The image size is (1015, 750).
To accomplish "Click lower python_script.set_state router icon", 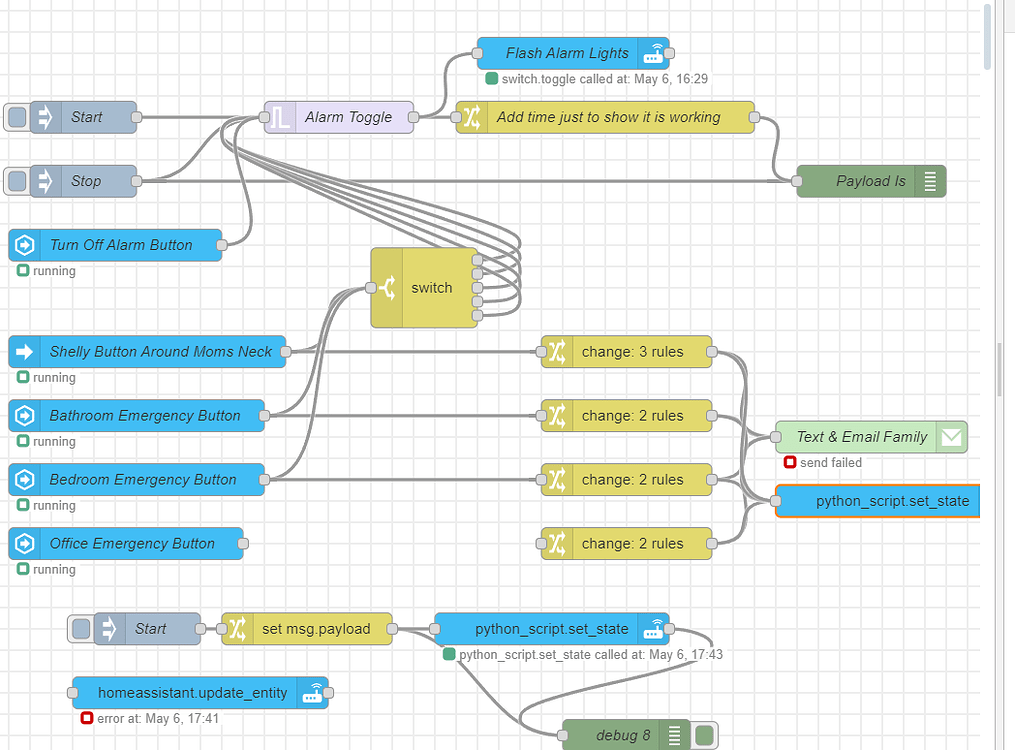I will [653, 629].
